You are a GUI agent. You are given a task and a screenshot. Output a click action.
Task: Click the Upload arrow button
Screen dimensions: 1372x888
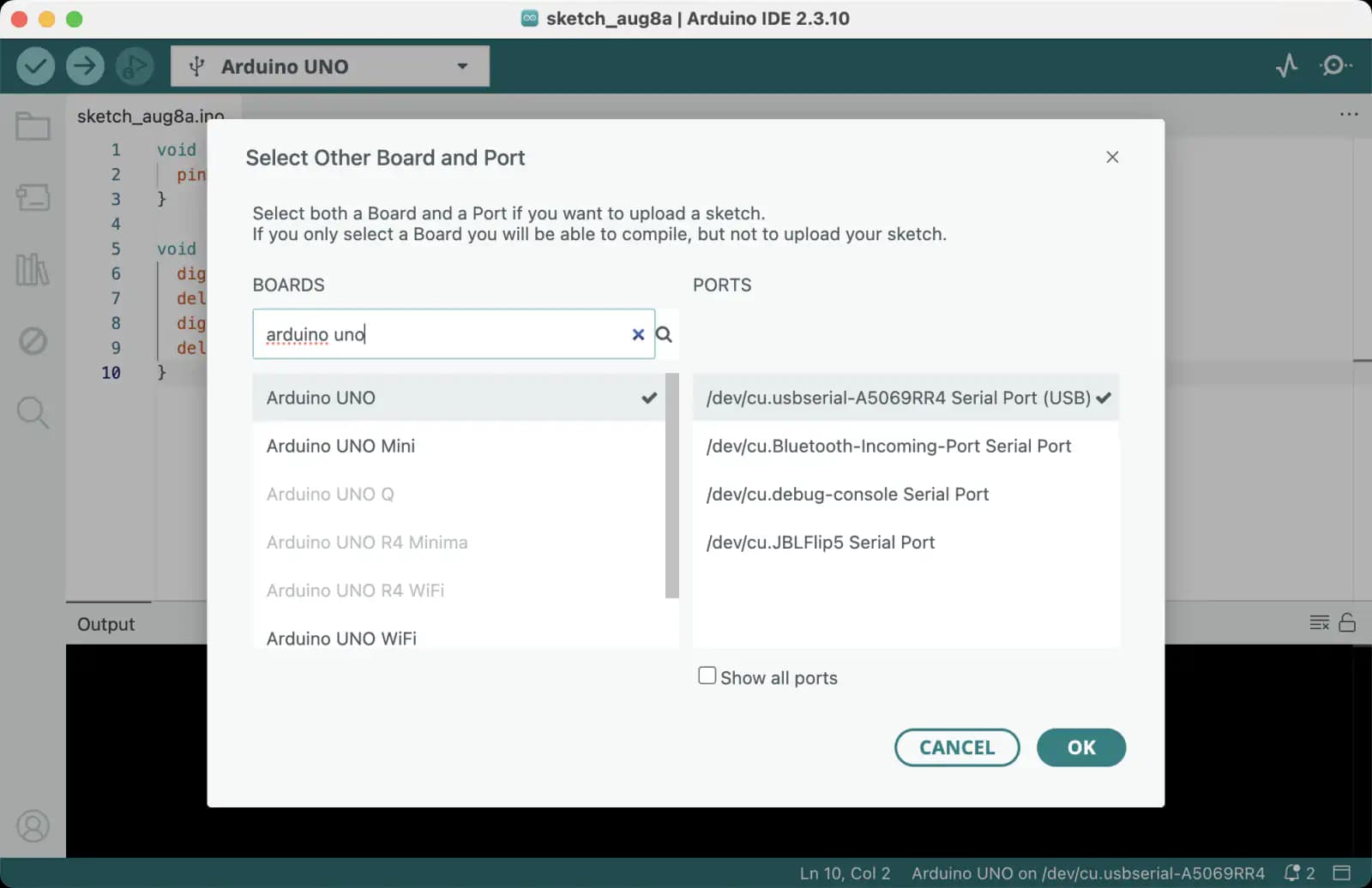pos(85,66)
